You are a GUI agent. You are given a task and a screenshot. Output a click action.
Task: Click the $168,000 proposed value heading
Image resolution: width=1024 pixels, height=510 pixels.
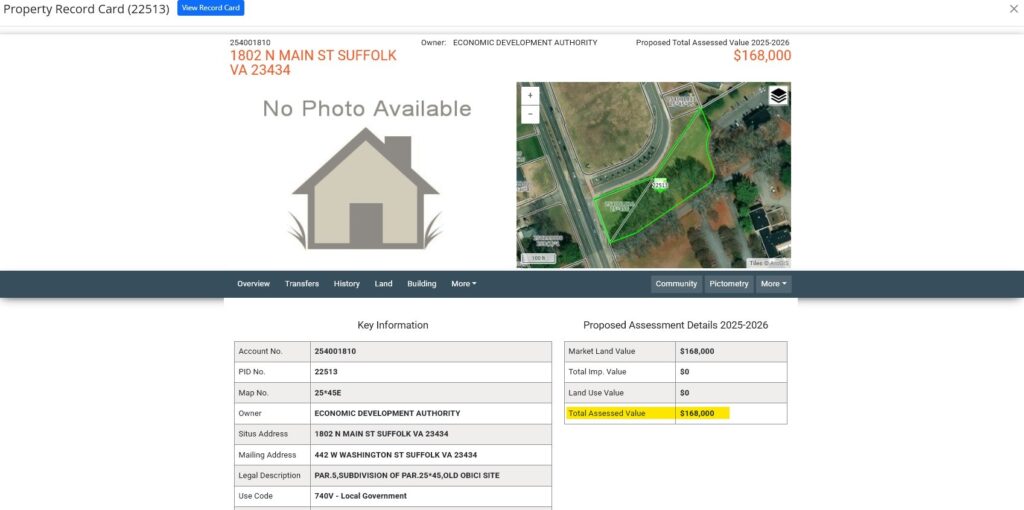(x=761, y=56)
